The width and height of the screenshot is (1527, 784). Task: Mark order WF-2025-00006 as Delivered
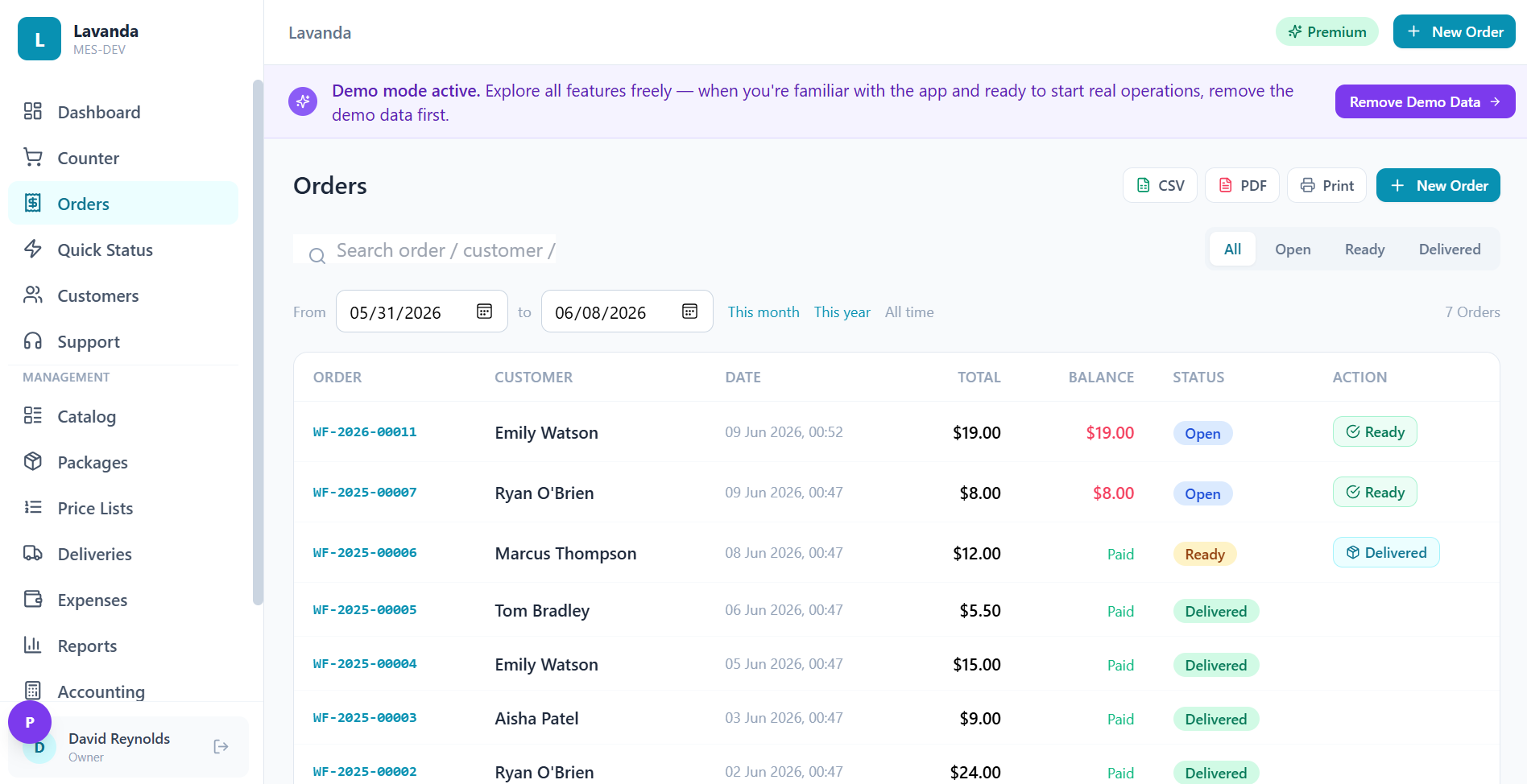point(1386,552)
